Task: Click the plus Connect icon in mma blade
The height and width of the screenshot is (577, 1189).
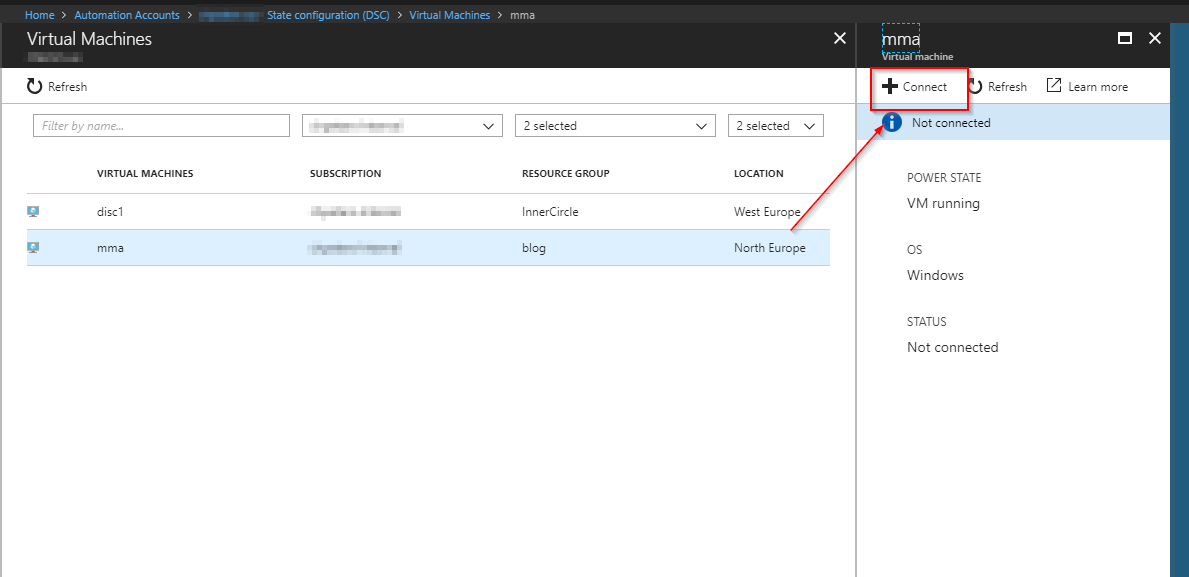Action: pos(889,86)
